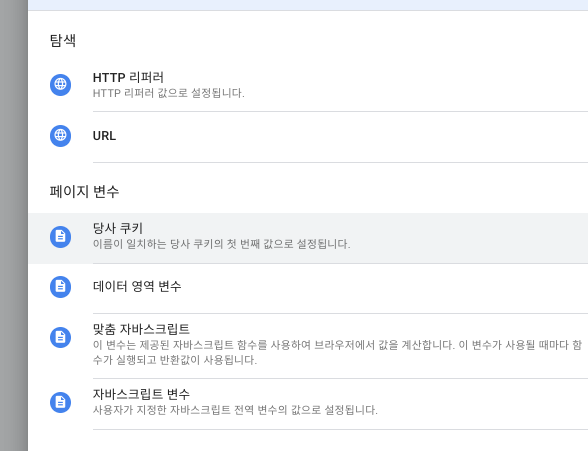Choose the URL variable type label
The width and height of the screenshot is (588, 451).
(x=104, y=136)
